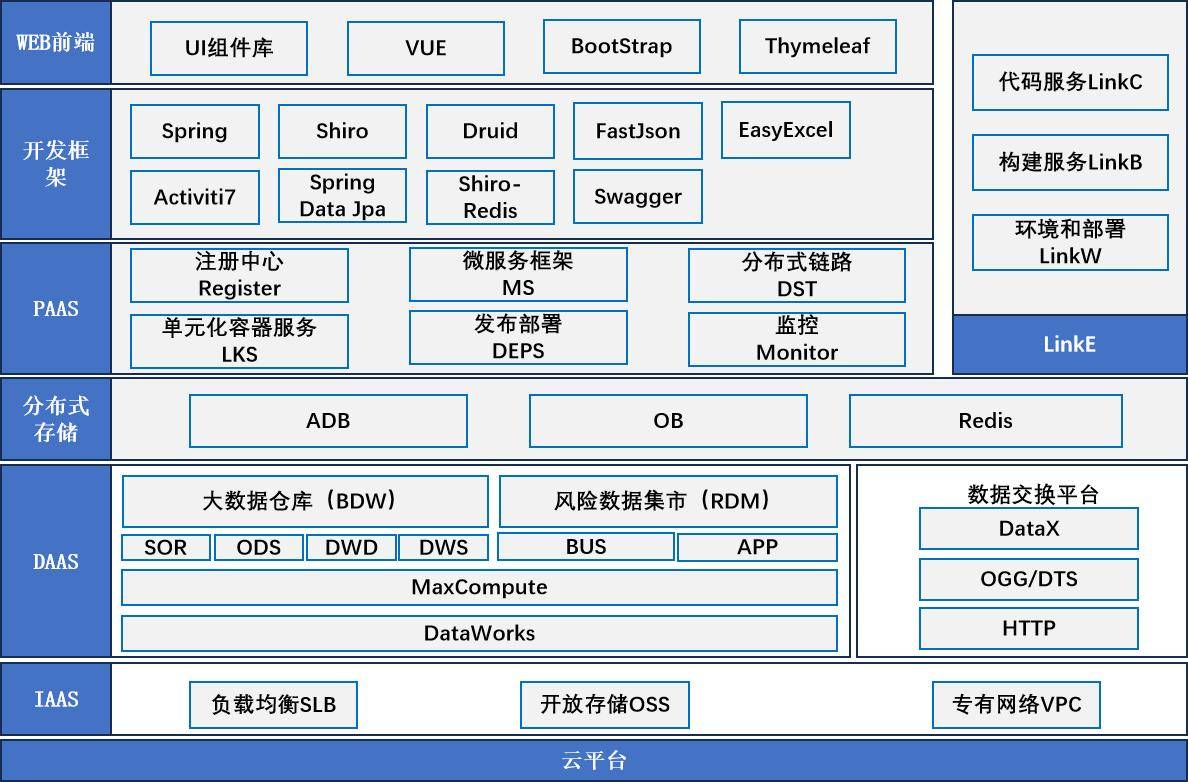Click the PAAS layer label
The width and height of the screenshot is (1188, 782).
[56, 308]
